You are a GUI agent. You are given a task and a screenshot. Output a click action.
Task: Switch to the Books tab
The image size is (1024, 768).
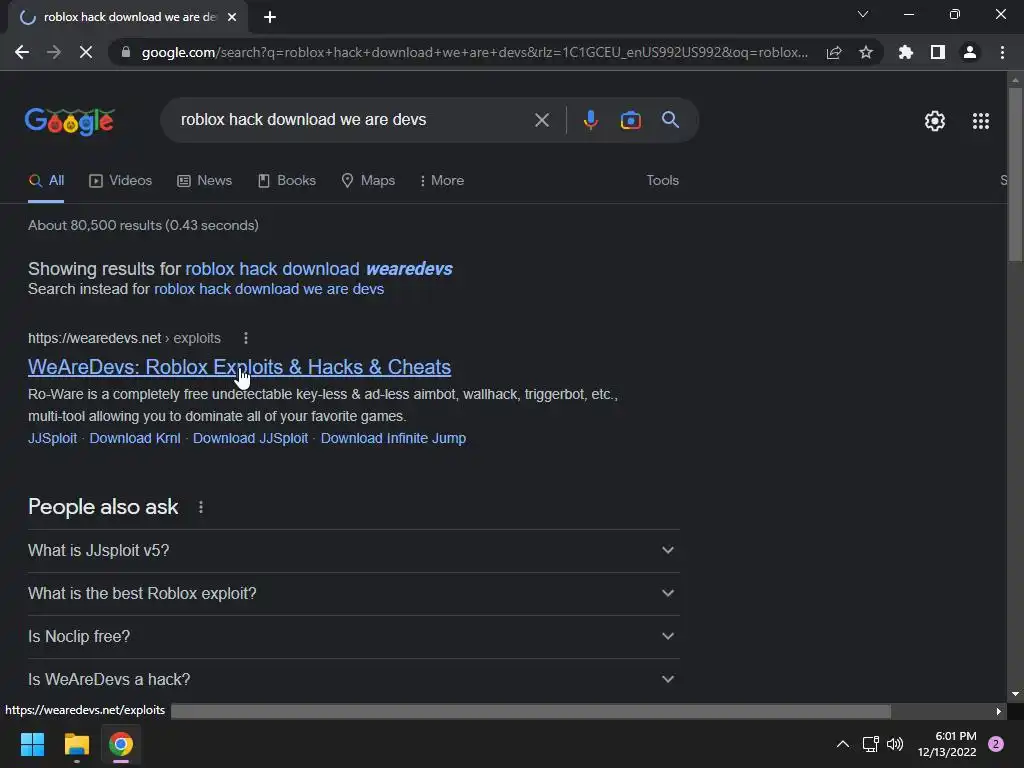coord(287,181)
